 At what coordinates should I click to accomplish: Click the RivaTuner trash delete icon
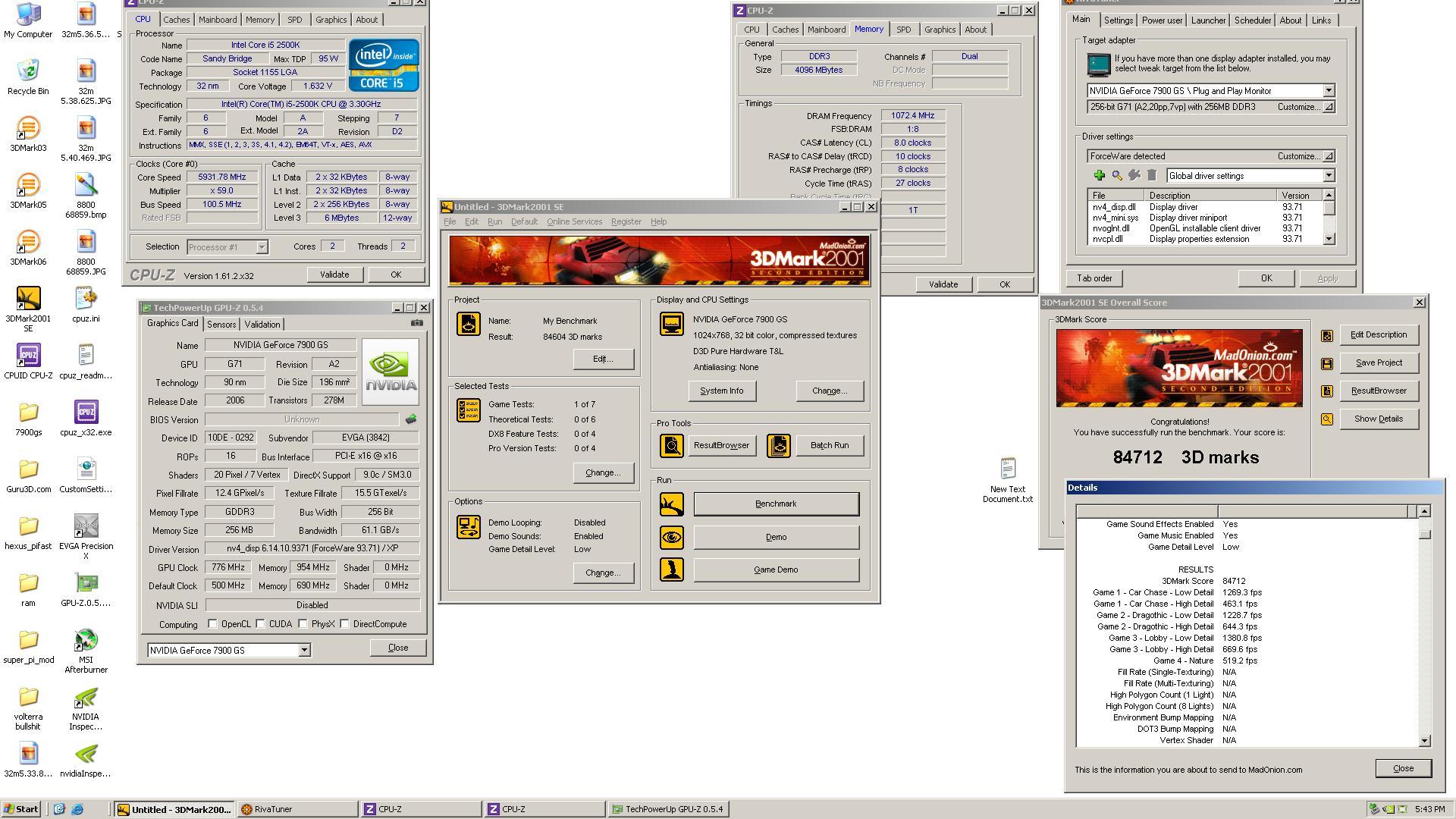tap(1152, 175)
